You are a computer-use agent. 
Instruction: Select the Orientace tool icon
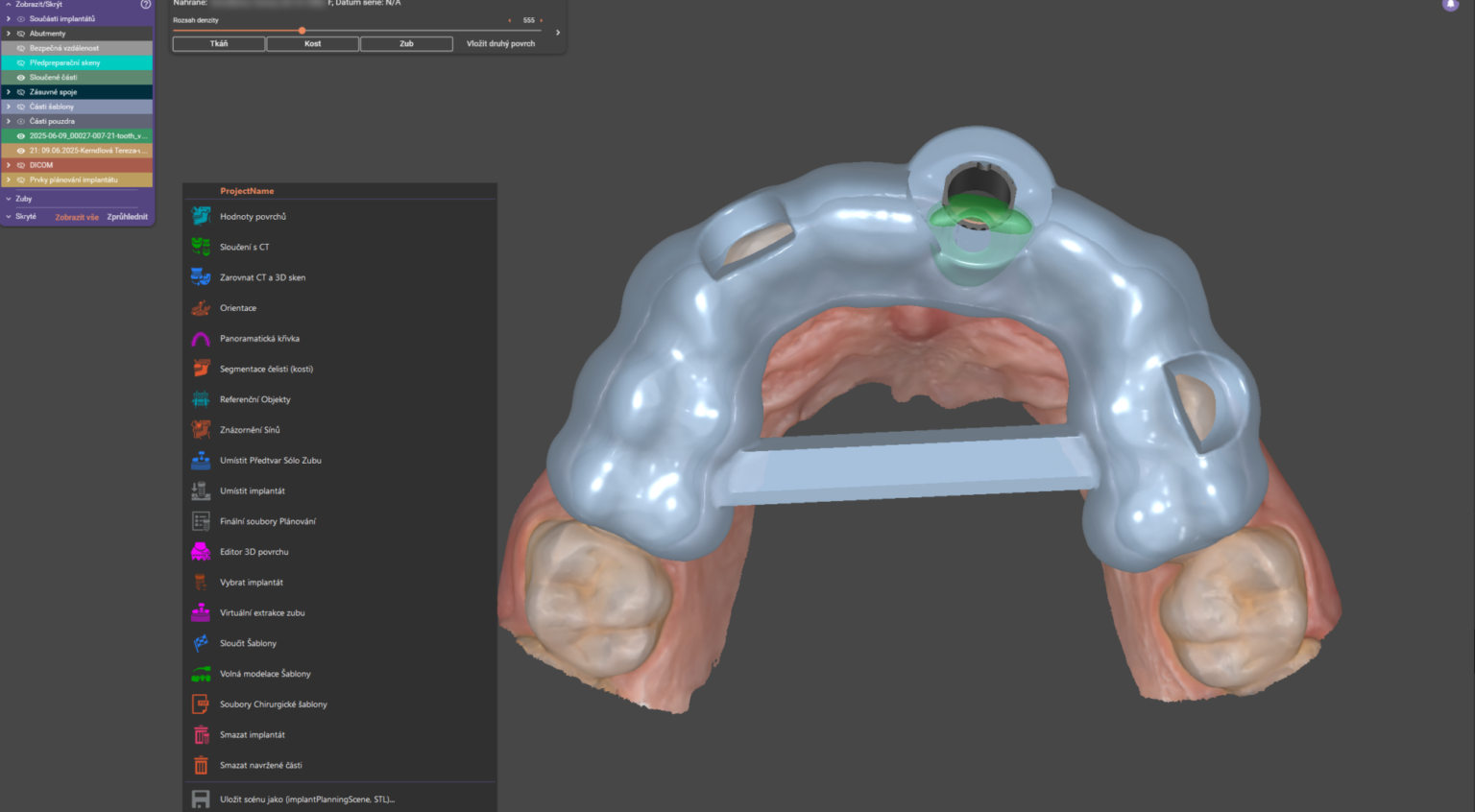(201, 308)
